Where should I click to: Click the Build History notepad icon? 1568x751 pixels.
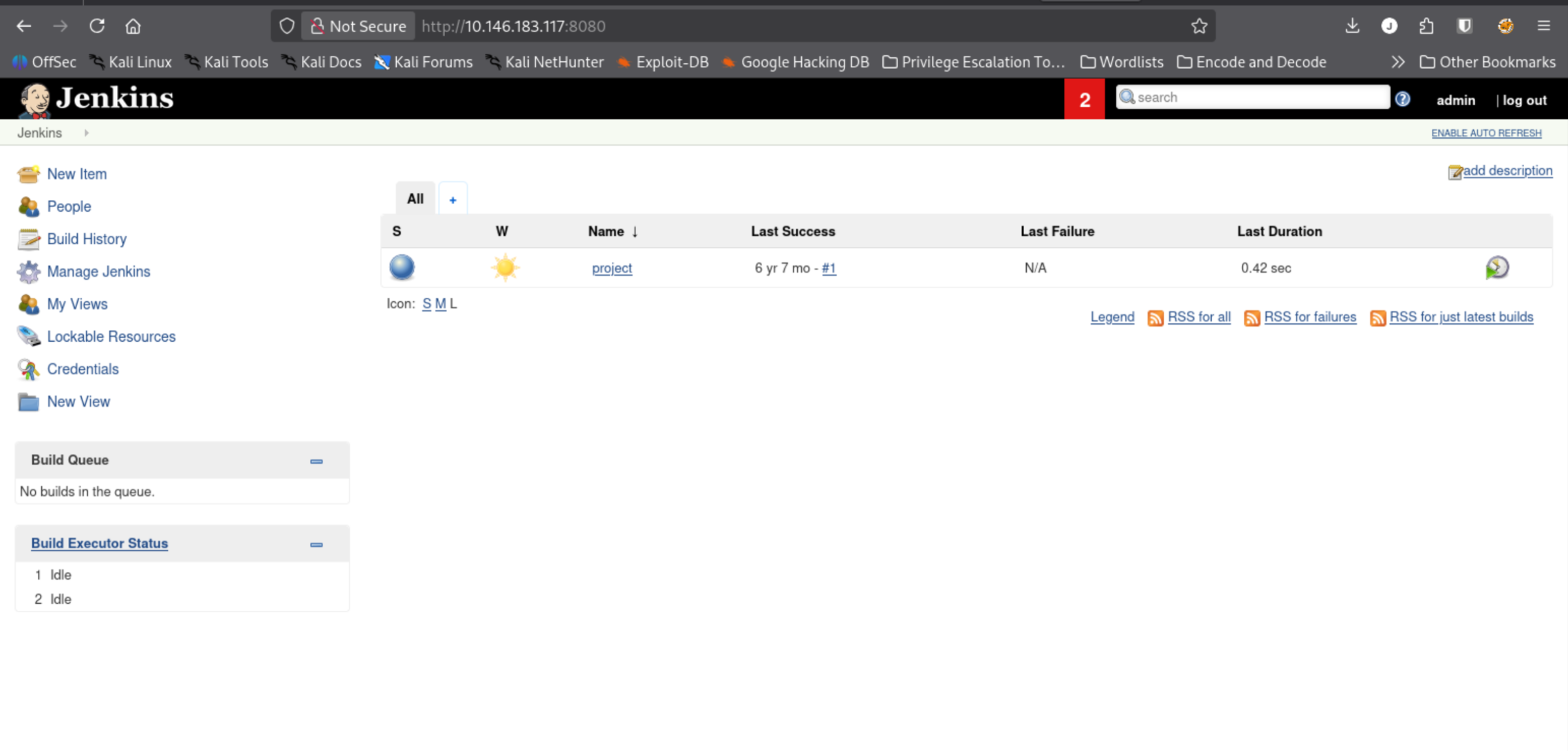pos(28,239)
